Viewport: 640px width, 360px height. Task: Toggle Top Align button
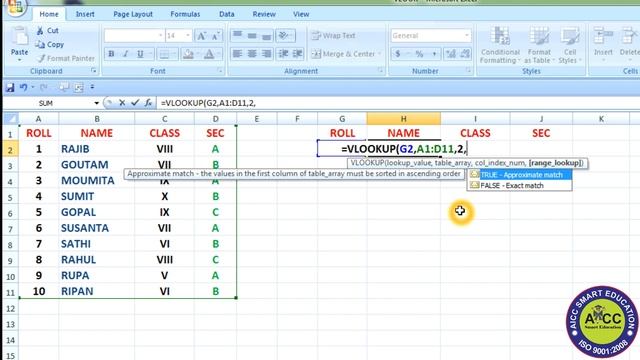pyautogui.click(x=237, y=36)
